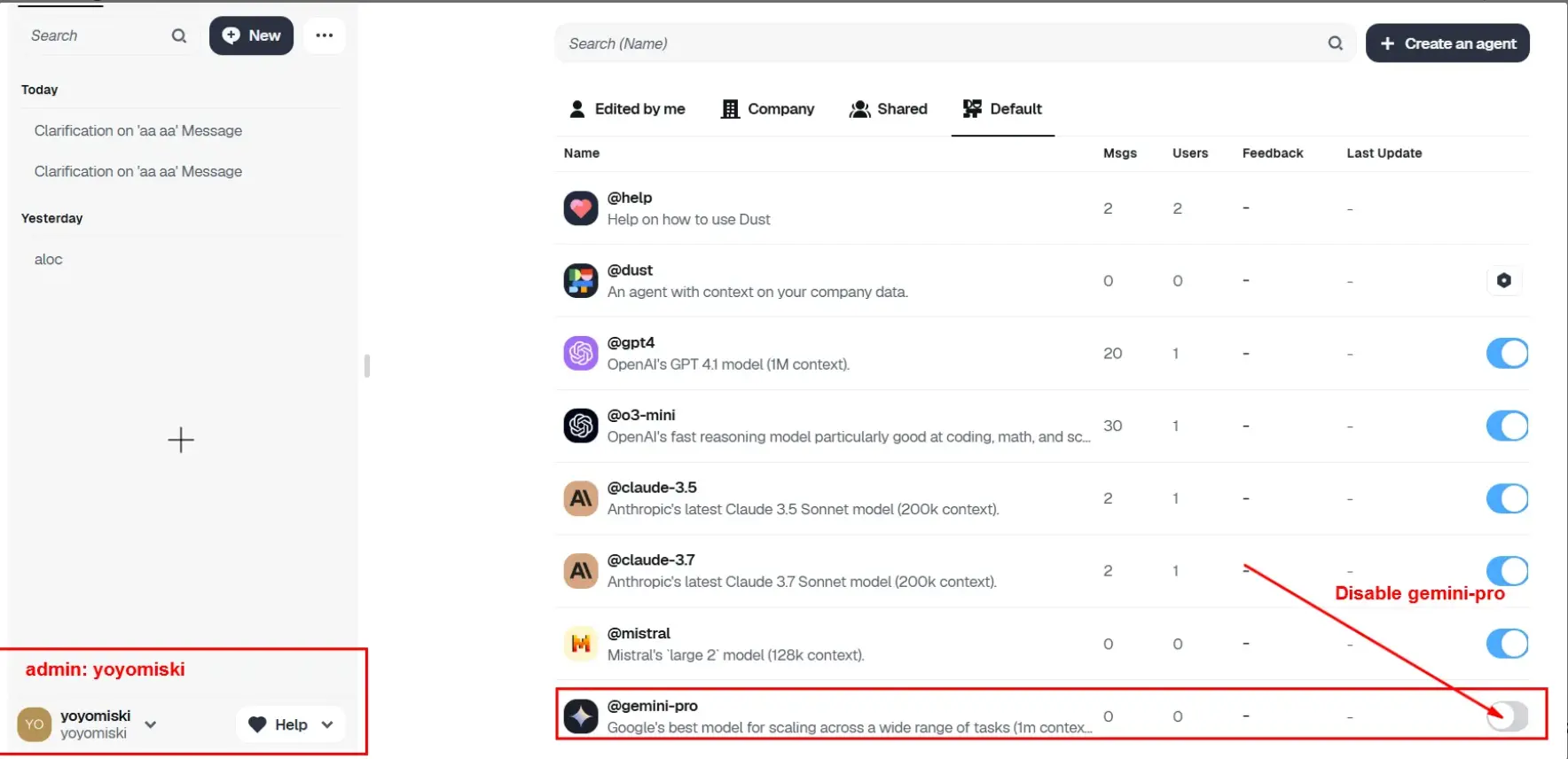This screenshot has height=759, width=1568.
Task: Click the @help agent heart avatar
Action: pyautogui.click(x=581, y=208)
